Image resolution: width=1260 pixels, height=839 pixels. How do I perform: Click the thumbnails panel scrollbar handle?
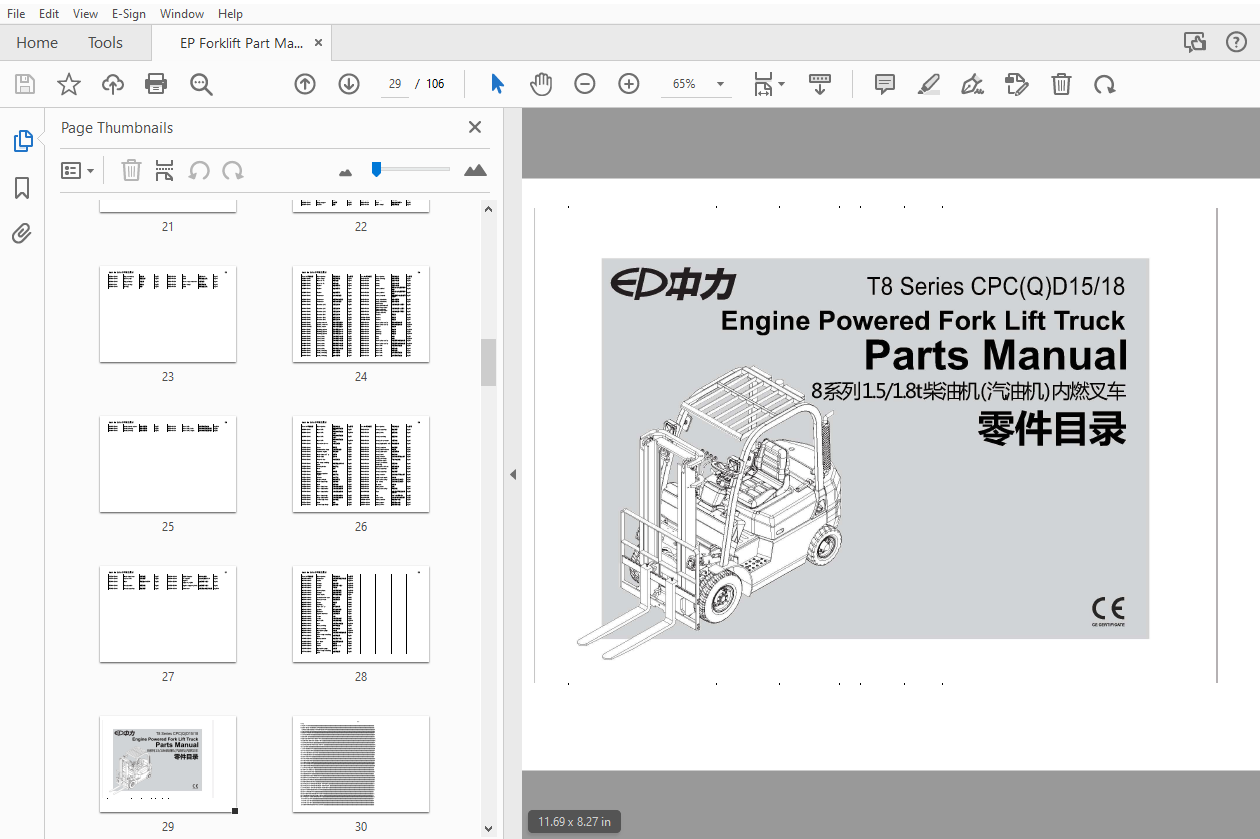[x=488, y=362]
